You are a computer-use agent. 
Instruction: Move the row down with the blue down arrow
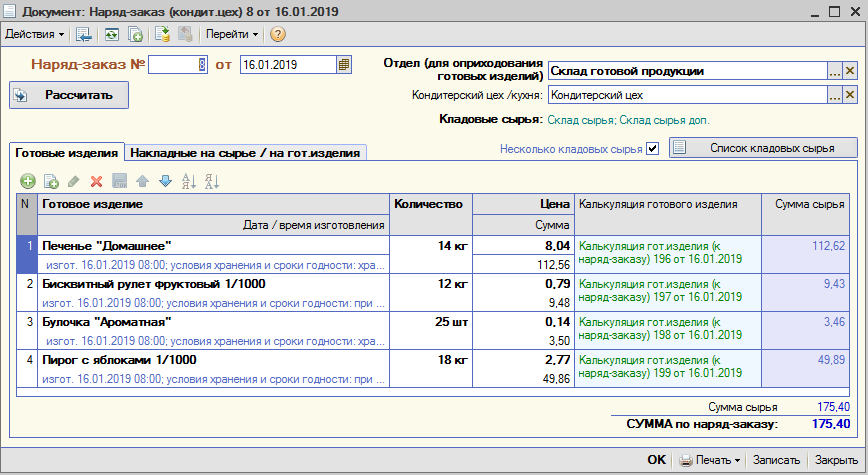pos(166,181)
